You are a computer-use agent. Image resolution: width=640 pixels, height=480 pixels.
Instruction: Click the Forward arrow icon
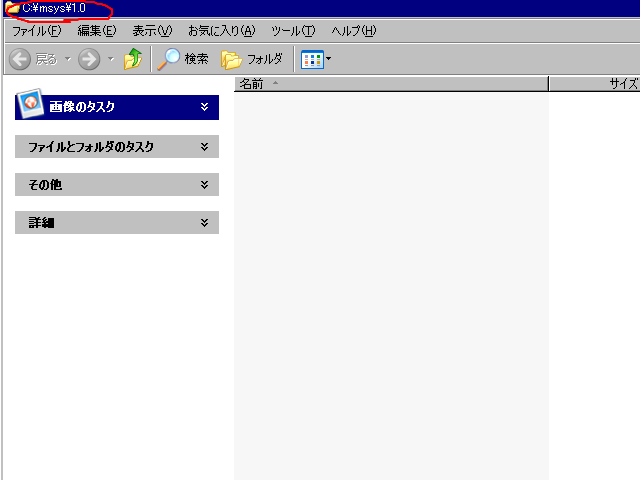[89, 59]
